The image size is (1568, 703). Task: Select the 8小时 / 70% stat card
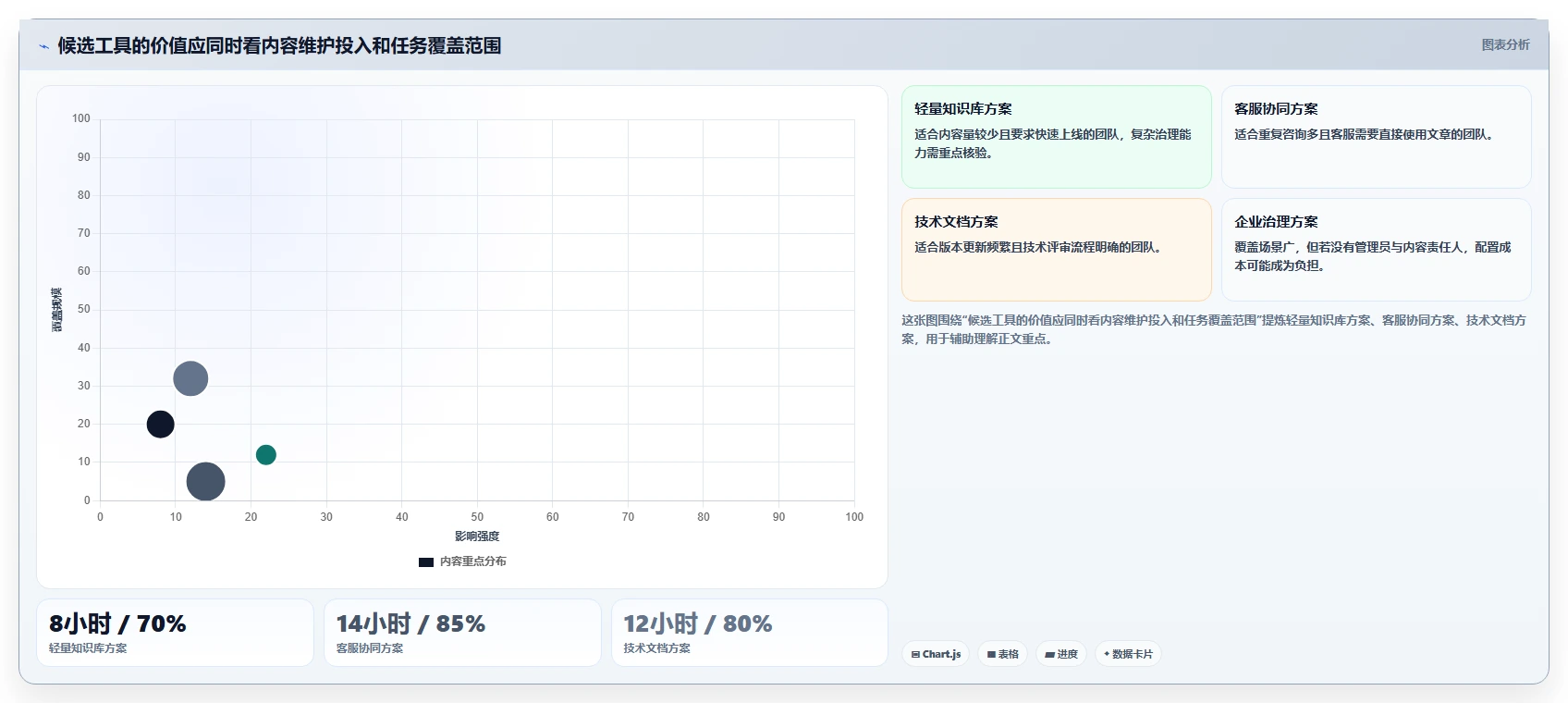(x=175, y=633)
